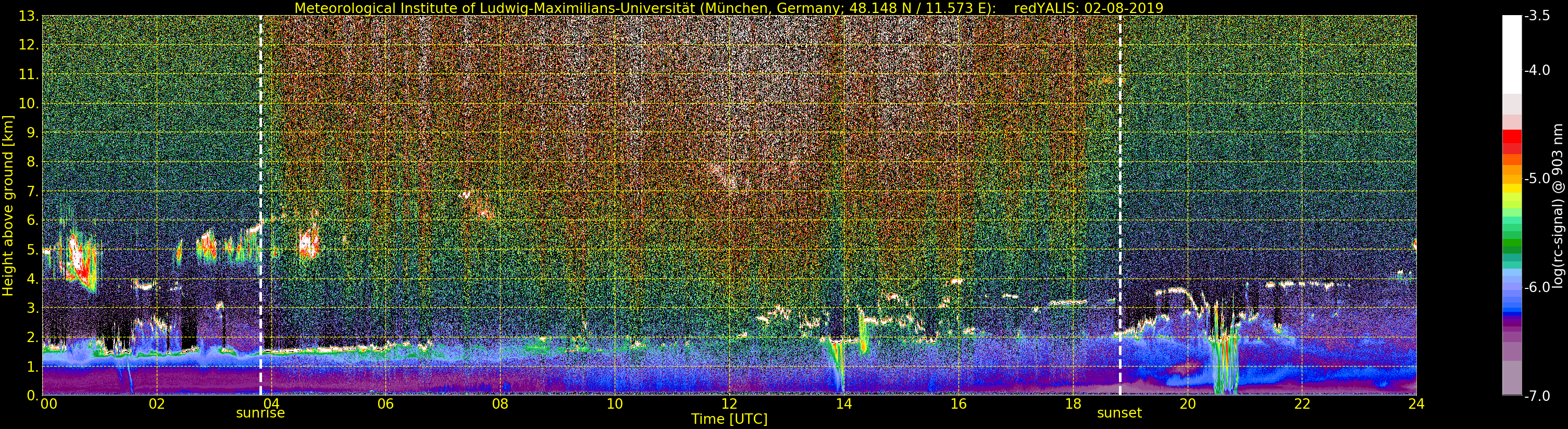Click the white dashed sunset line
1568x429 pixels.
point(1119,206)
